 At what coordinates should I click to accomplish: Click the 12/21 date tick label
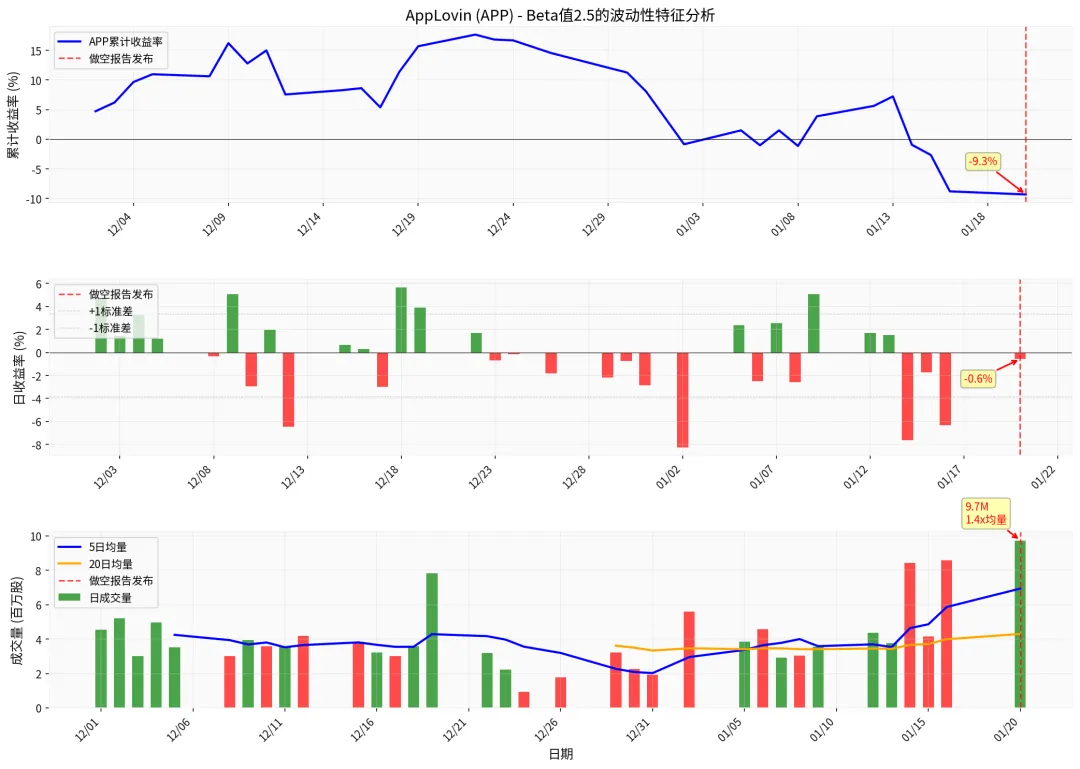pos(455,730)
